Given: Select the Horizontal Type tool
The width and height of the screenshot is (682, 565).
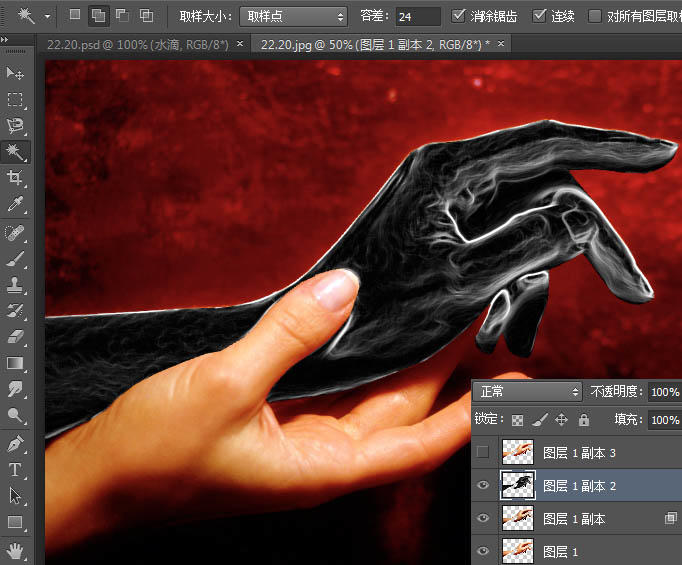Looking at the screenshot, I should pyautogui.click(x=15, y=470).
